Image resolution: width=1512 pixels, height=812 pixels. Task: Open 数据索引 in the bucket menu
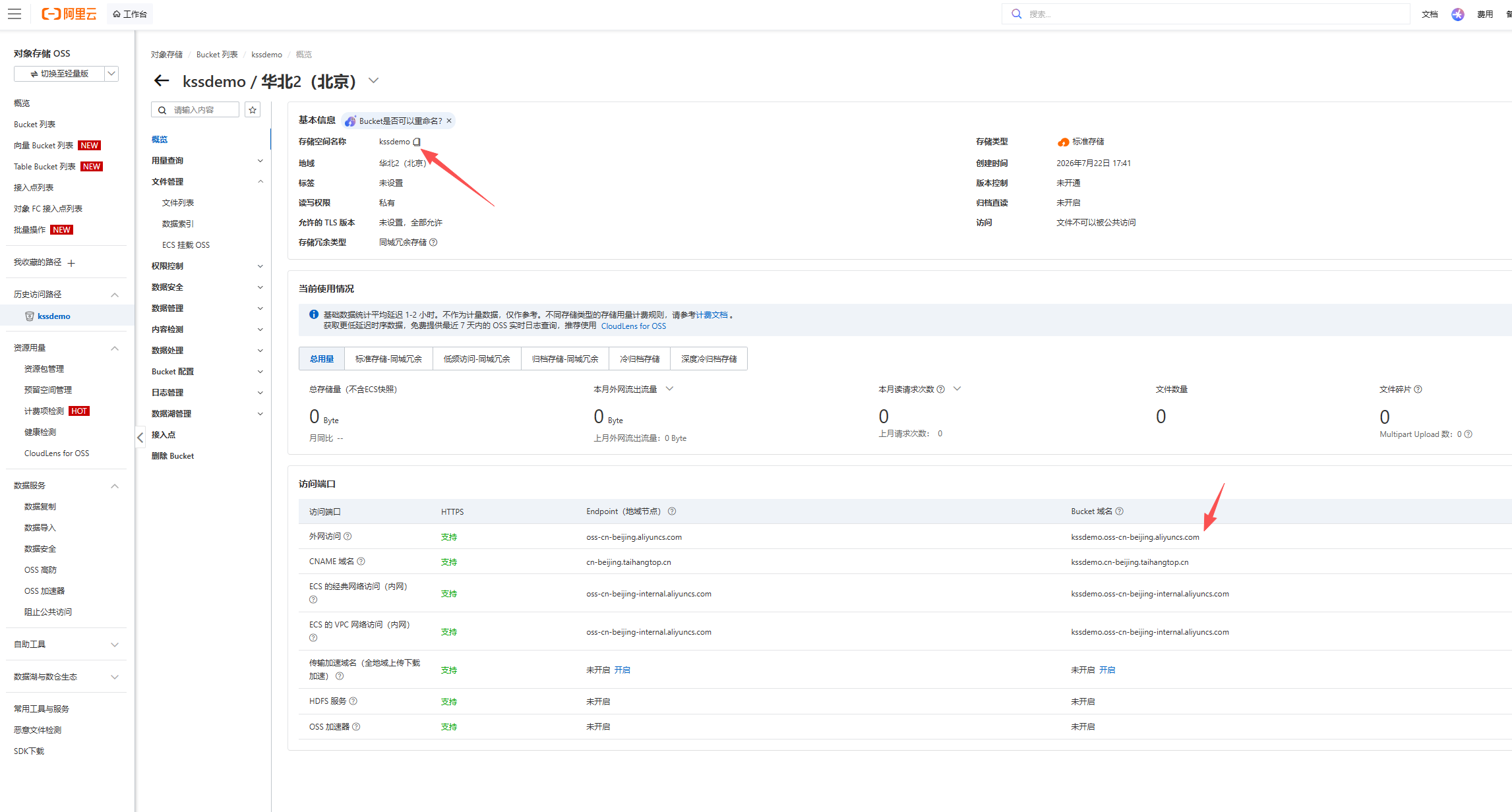pos(178,224)
